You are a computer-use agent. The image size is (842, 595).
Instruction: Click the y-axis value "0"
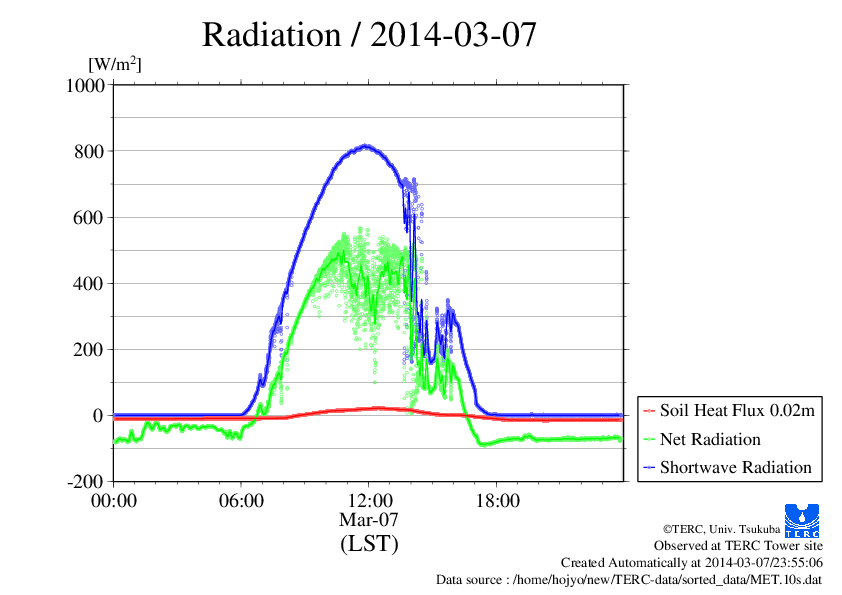98,416
